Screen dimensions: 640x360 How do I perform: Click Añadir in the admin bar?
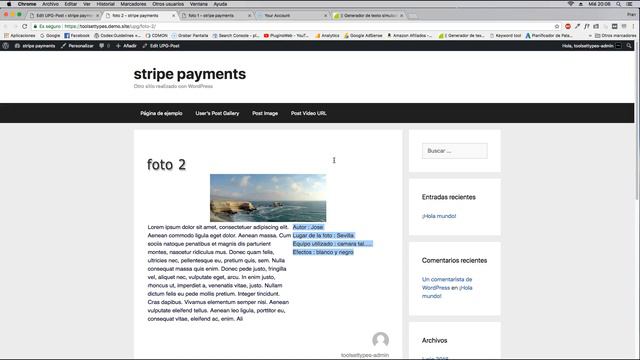(126, 46)
